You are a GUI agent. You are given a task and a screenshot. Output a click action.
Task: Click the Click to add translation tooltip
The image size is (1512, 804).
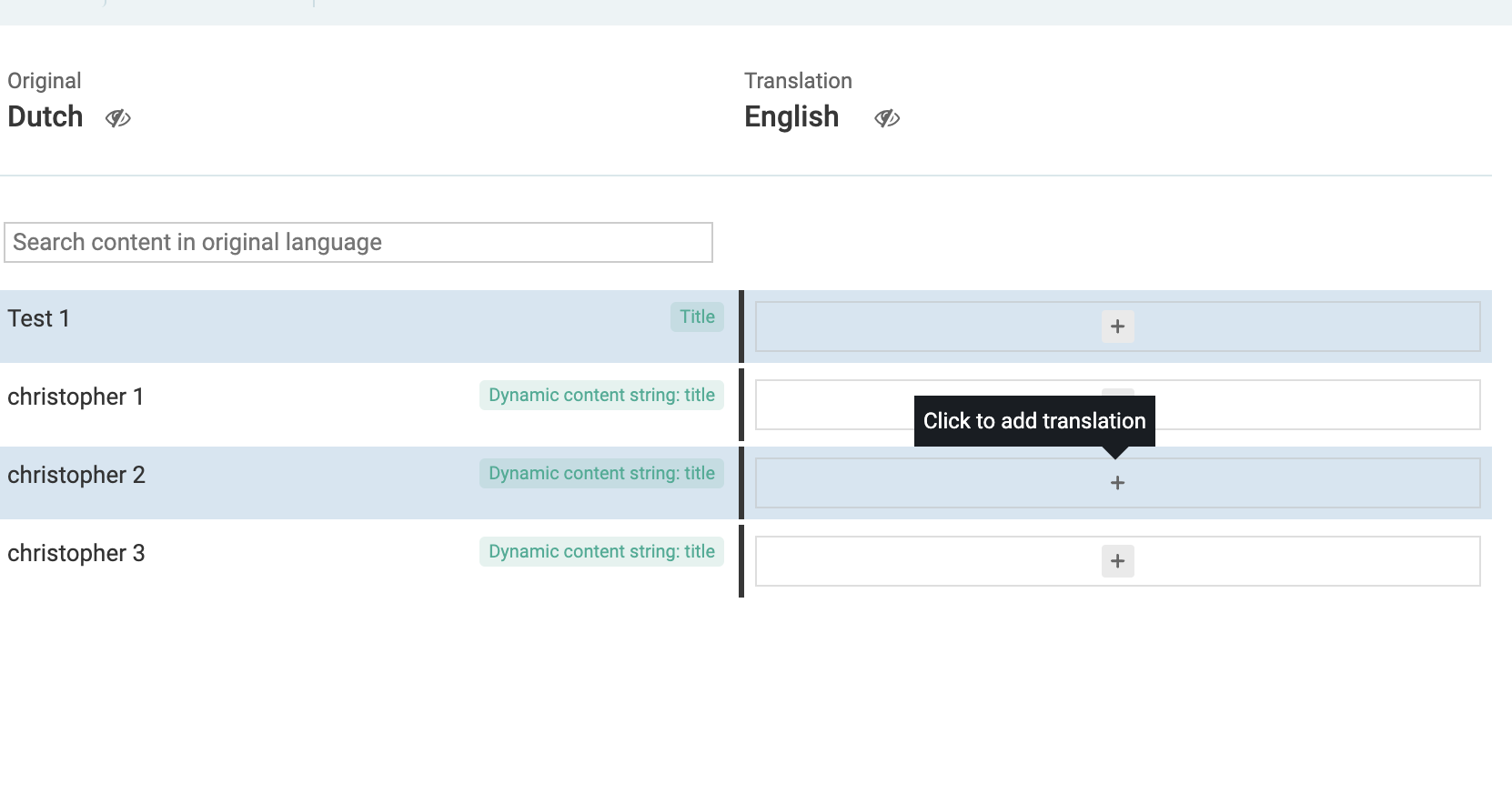1034,421
